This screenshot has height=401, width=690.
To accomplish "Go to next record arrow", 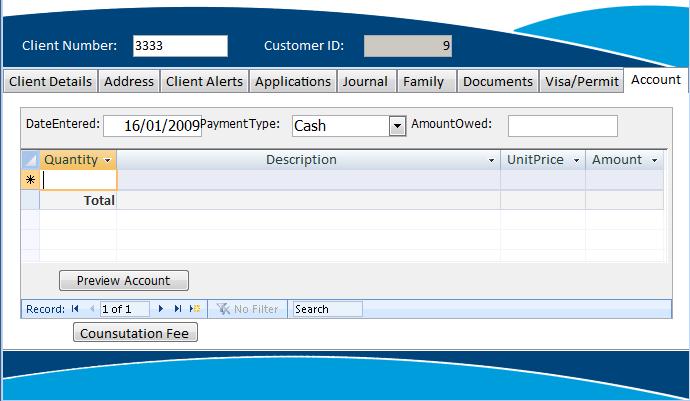I will coord(161,309).
